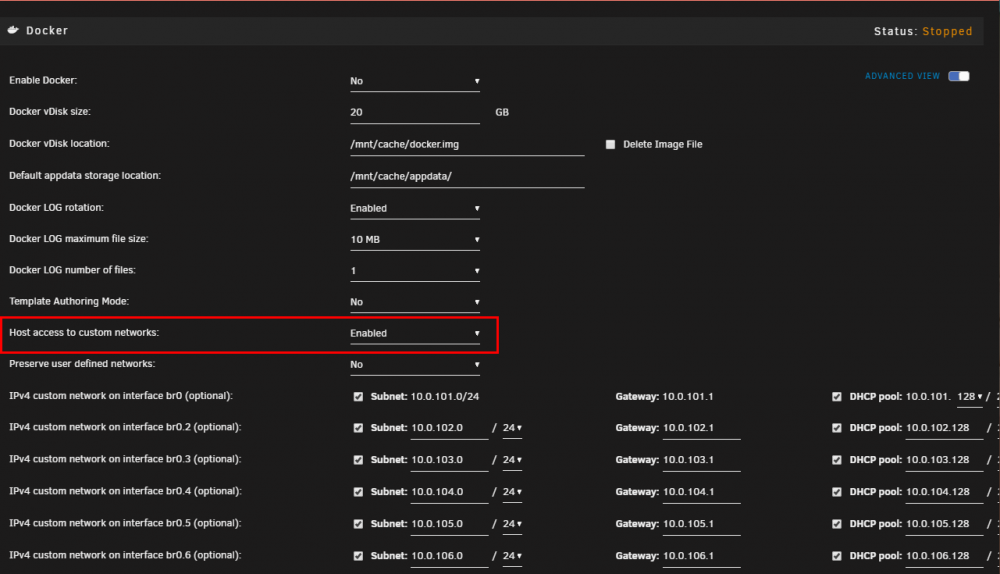The height and width of the screenshot is (574, 1000).
Task: Click the Host access to custom networks label
Action: [x=84, y=332]
